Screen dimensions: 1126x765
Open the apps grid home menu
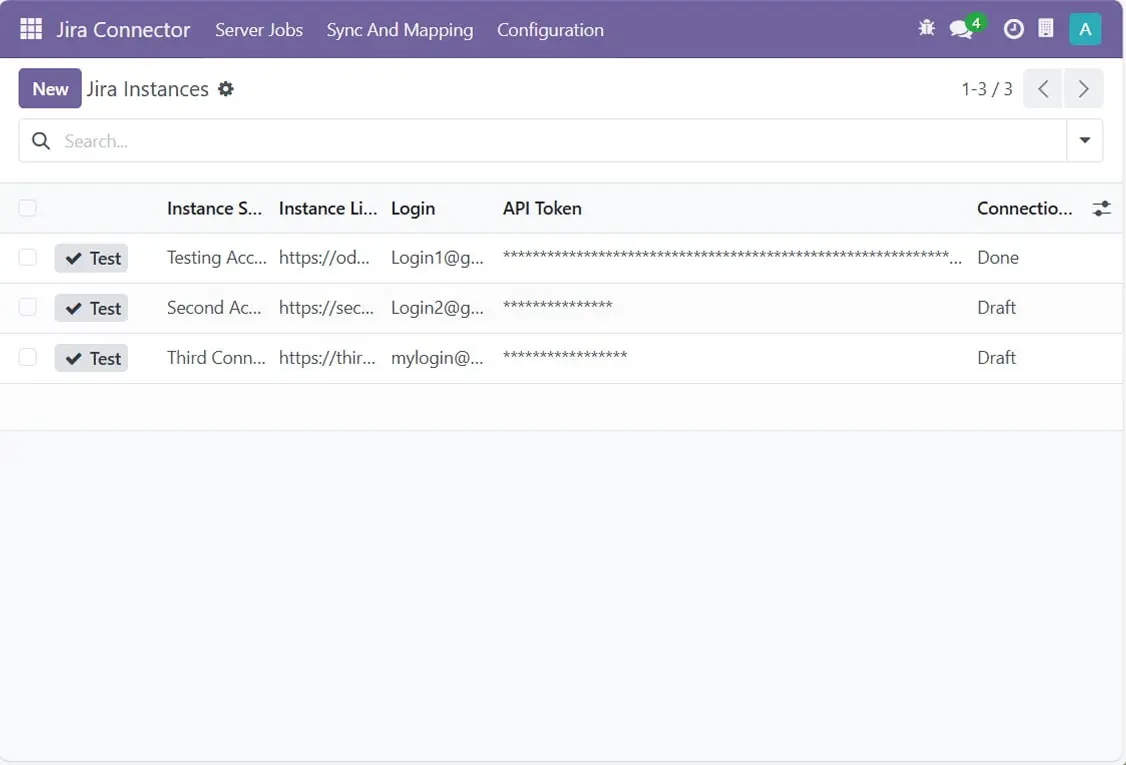click(x=31, y=29)
